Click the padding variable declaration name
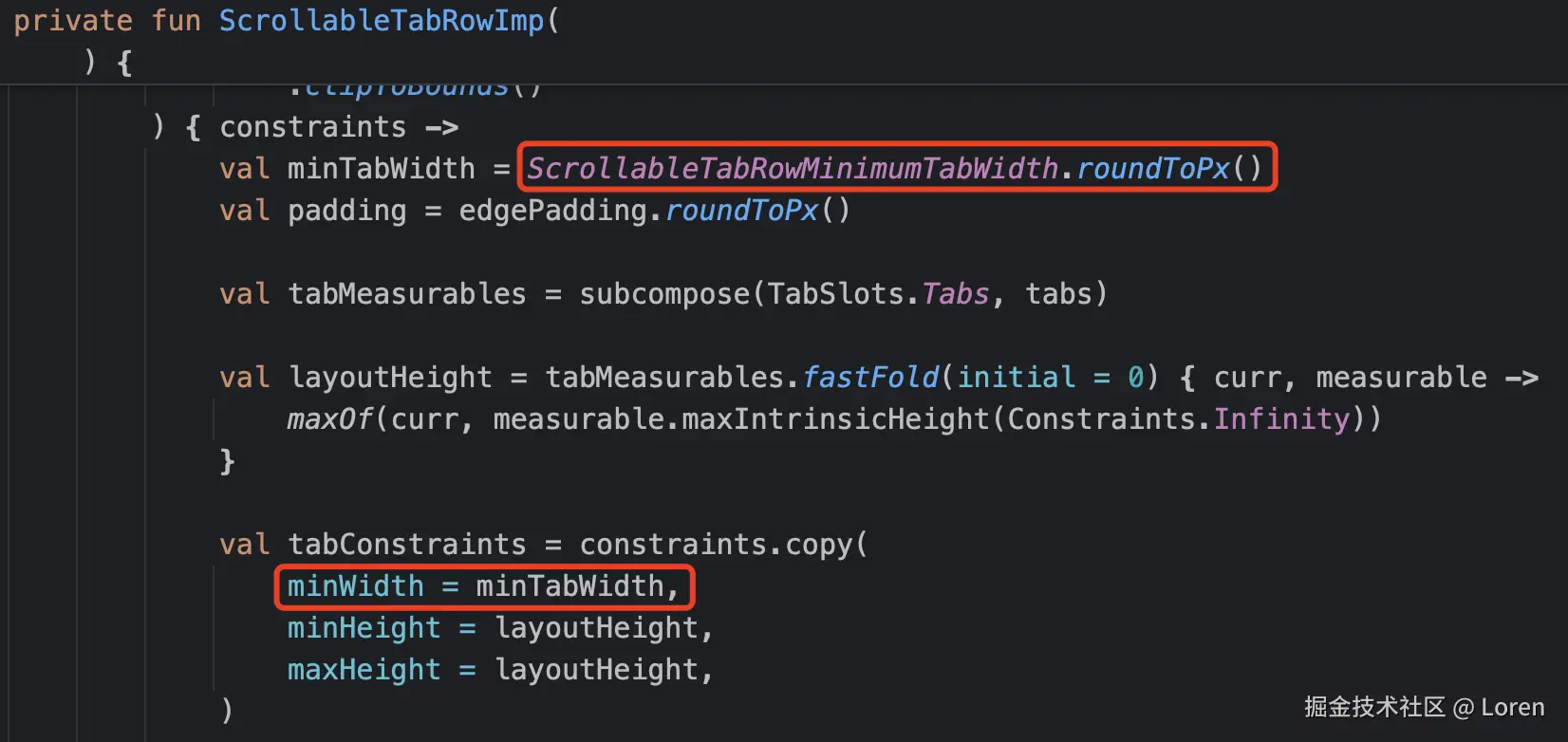 [346, 211]
